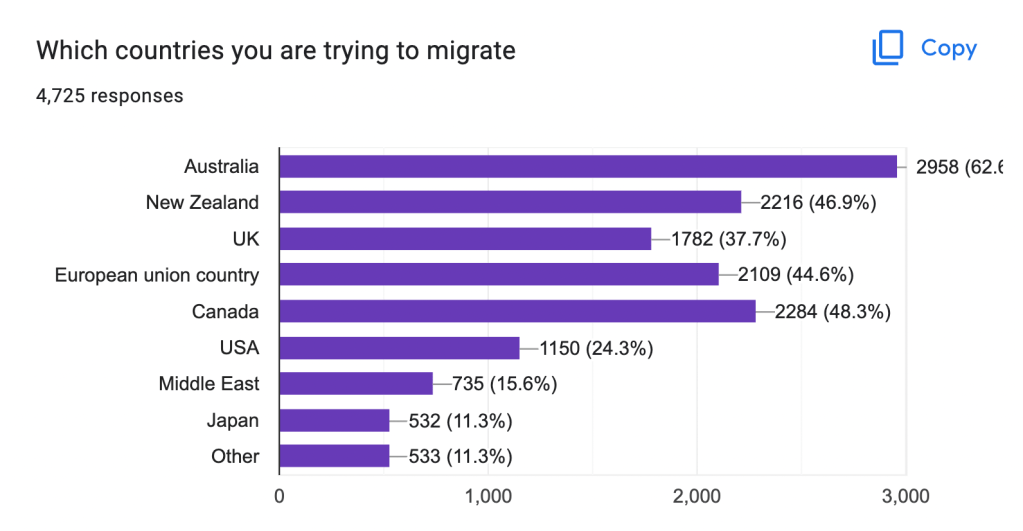Click the 2216 (46.9%) value label
This screenshot has height=531, width=1023.
coord(818,203)
